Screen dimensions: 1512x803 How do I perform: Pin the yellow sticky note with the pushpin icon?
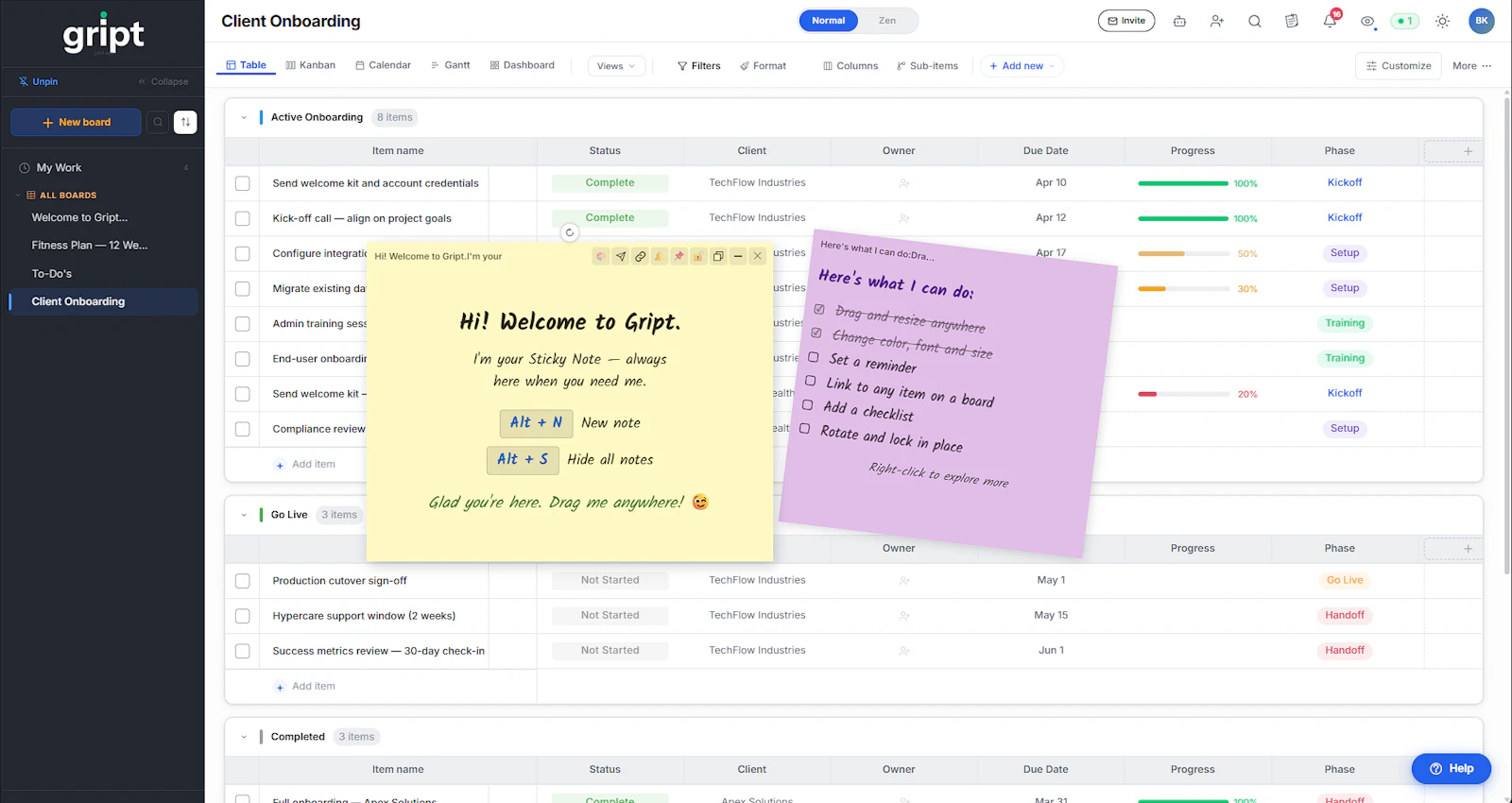[679, 256]
